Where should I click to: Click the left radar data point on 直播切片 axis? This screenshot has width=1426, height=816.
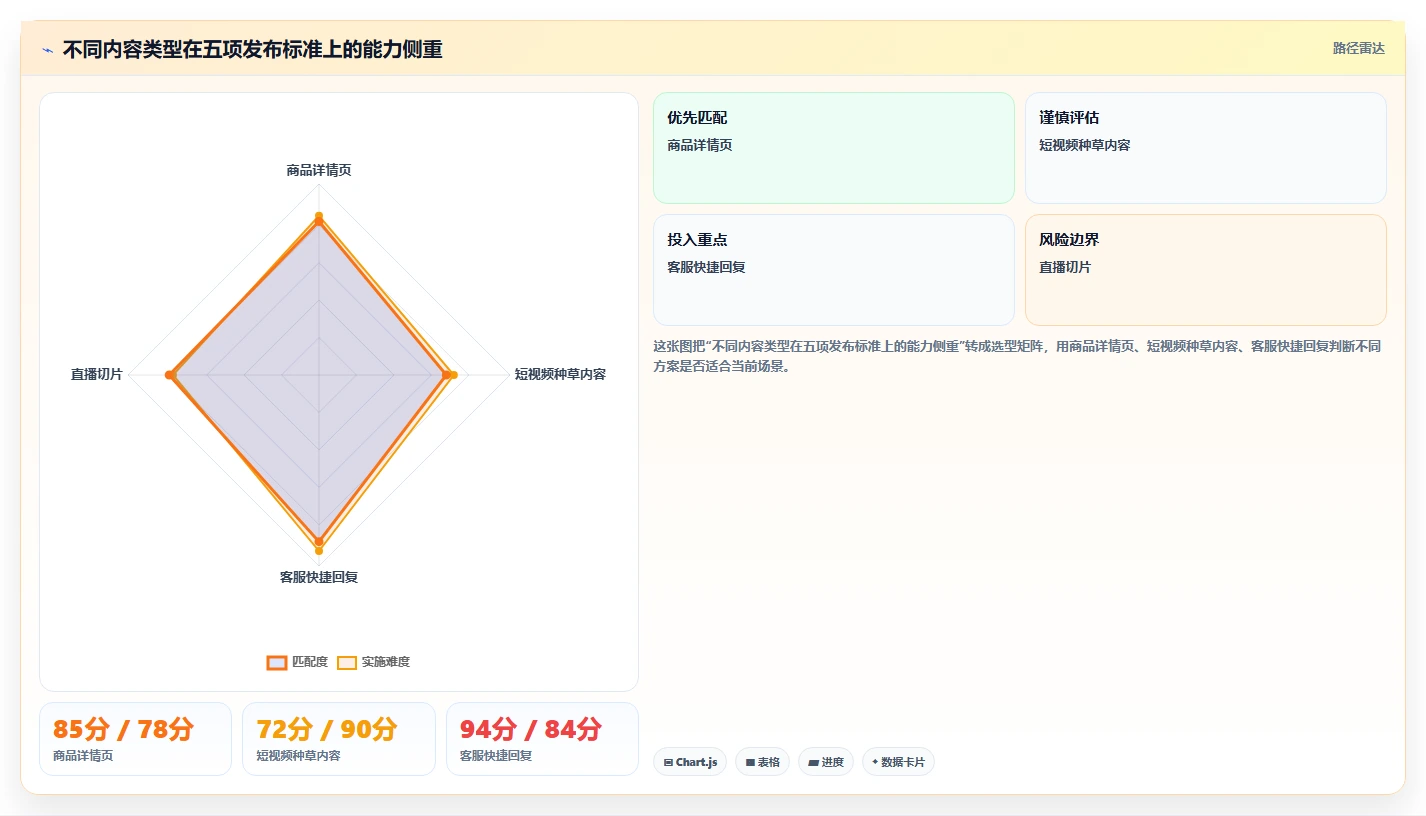(x=170, y=375)
